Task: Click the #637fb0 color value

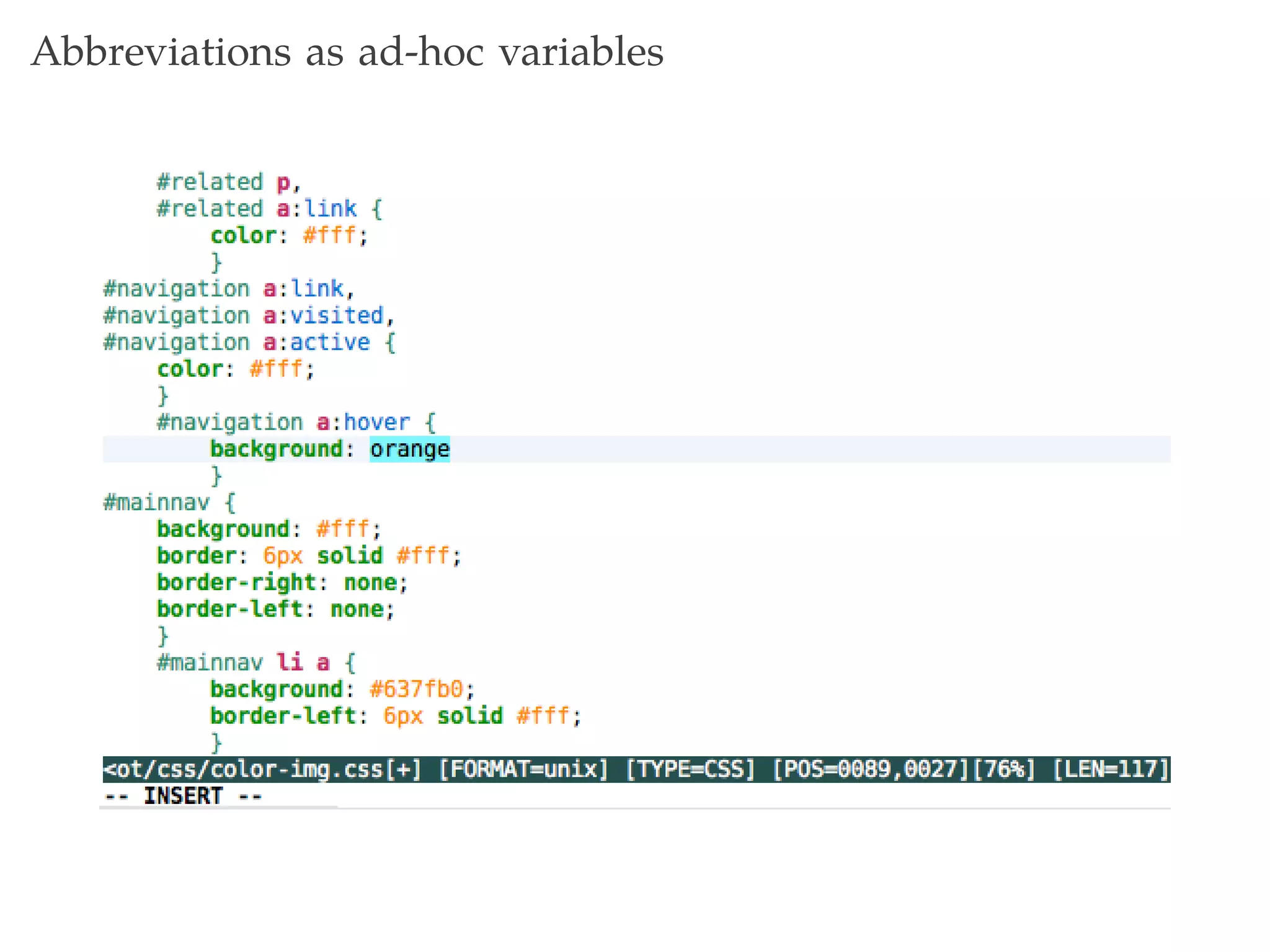Action: click(x=415, y=689)
